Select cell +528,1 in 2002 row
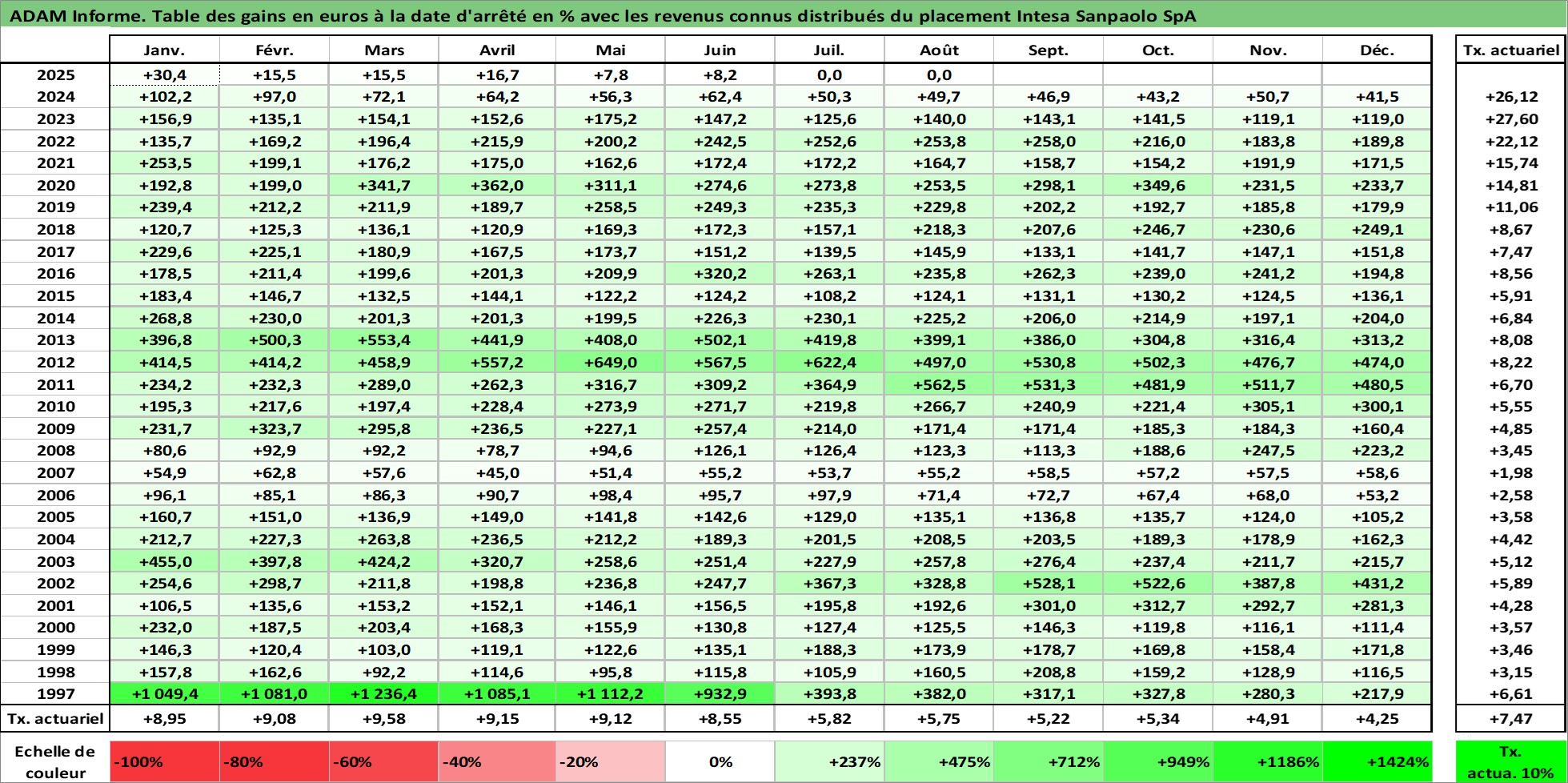The image size is (1568, 783). click(1049, 583)
